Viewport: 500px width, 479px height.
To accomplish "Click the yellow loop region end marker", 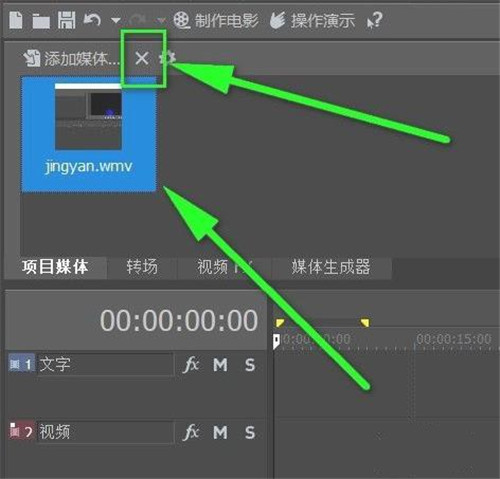I will (x=365, y=322).
